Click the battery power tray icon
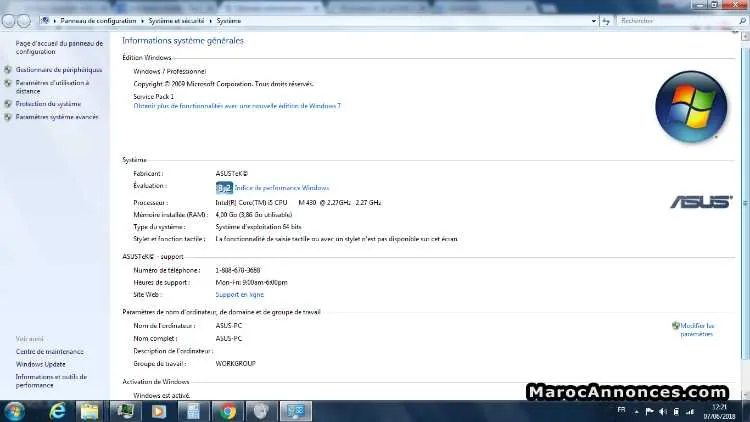Viewport: 750px width, 422px height. point(676,411)
